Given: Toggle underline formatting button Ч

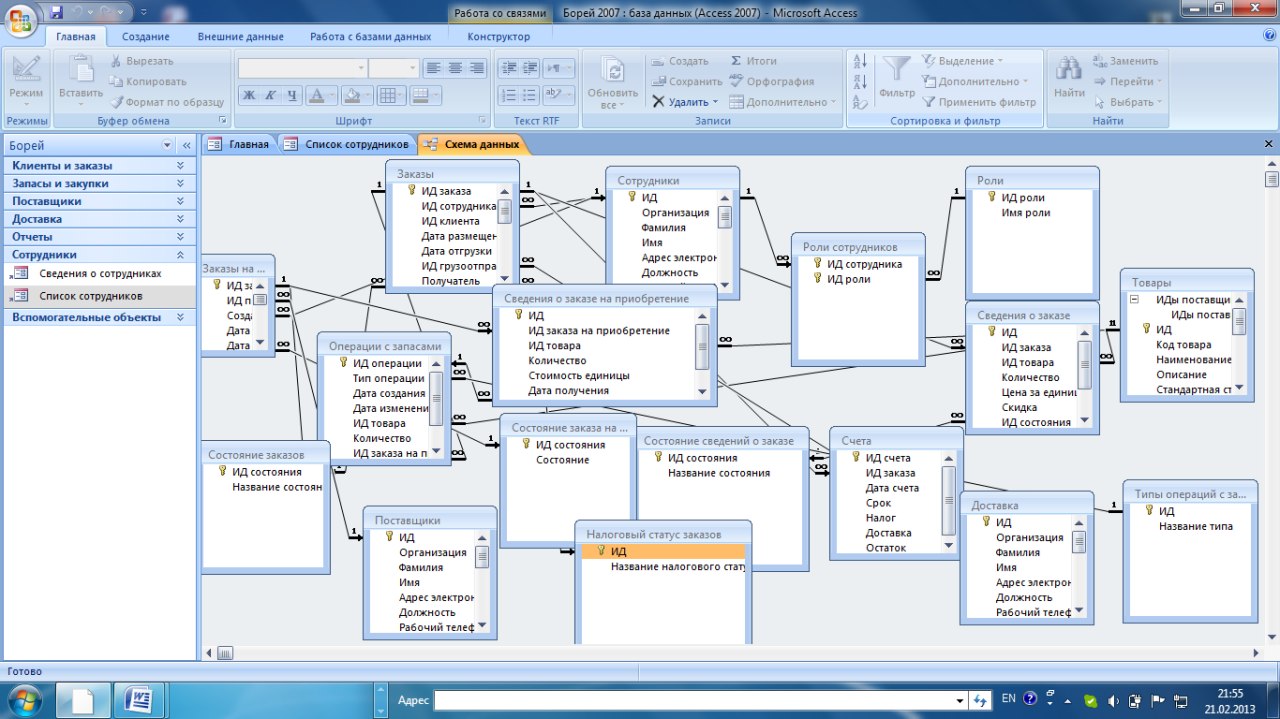Looking at the screenshot, I should pos(292,96).
